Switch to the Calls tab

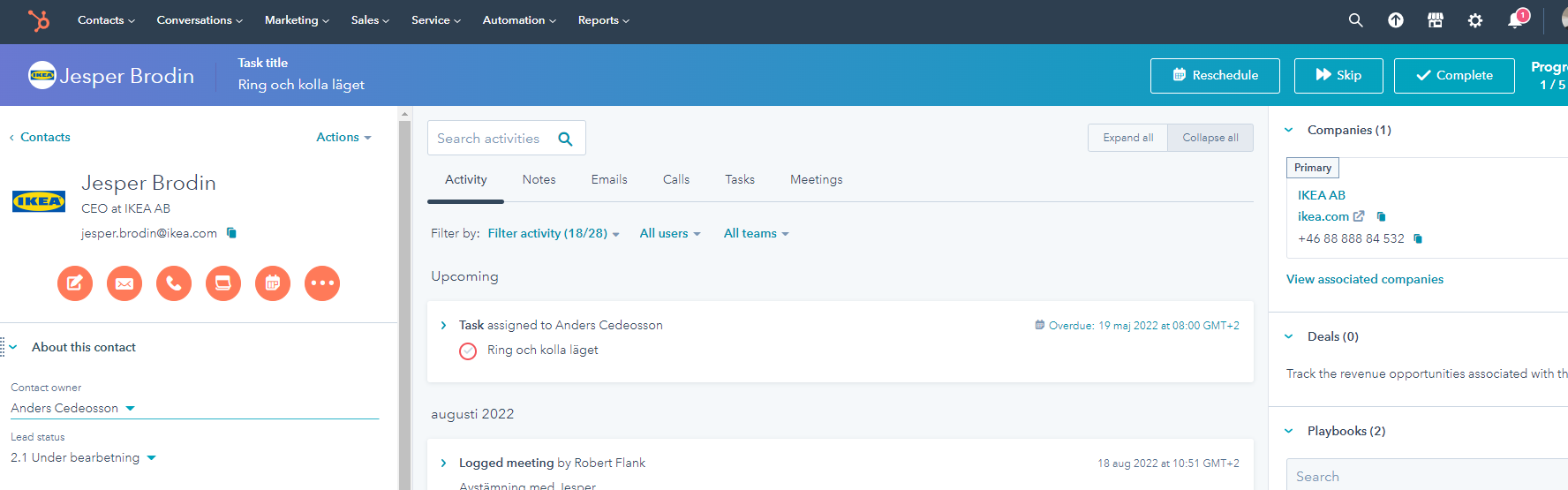coord(676,180)
